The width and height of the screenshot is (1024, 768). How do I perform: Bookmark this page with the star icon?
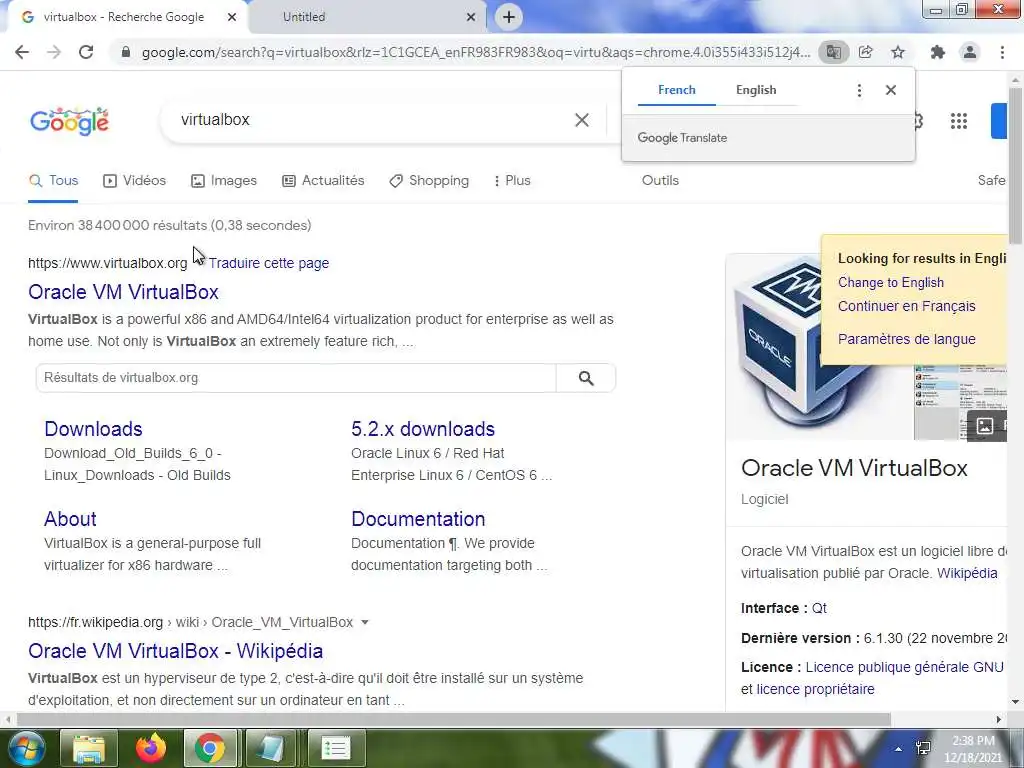[899, 52]
